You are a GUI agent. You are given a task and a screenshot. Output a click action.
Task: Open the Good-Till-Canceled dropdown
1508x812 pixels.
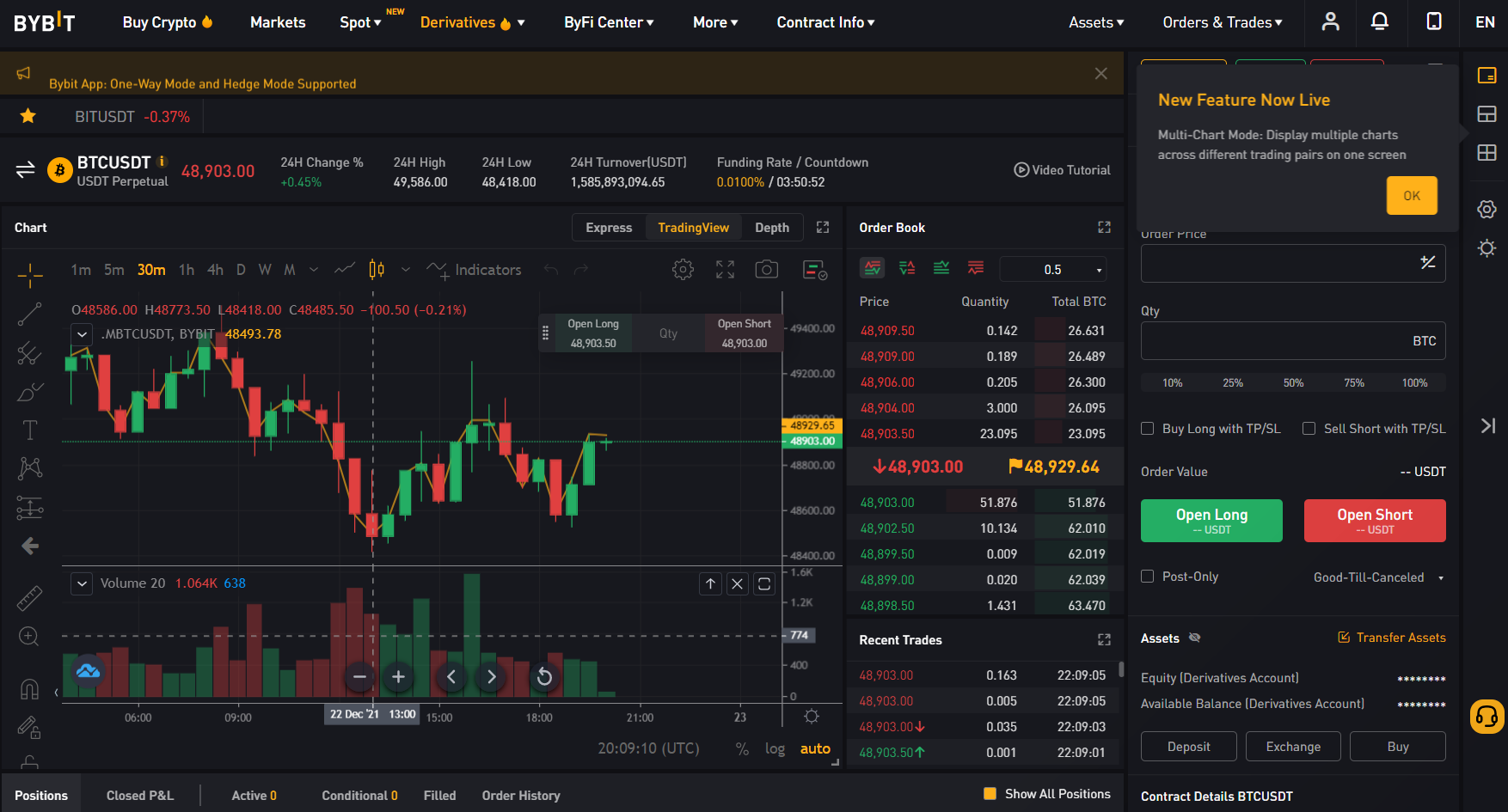coord(1378,577)
